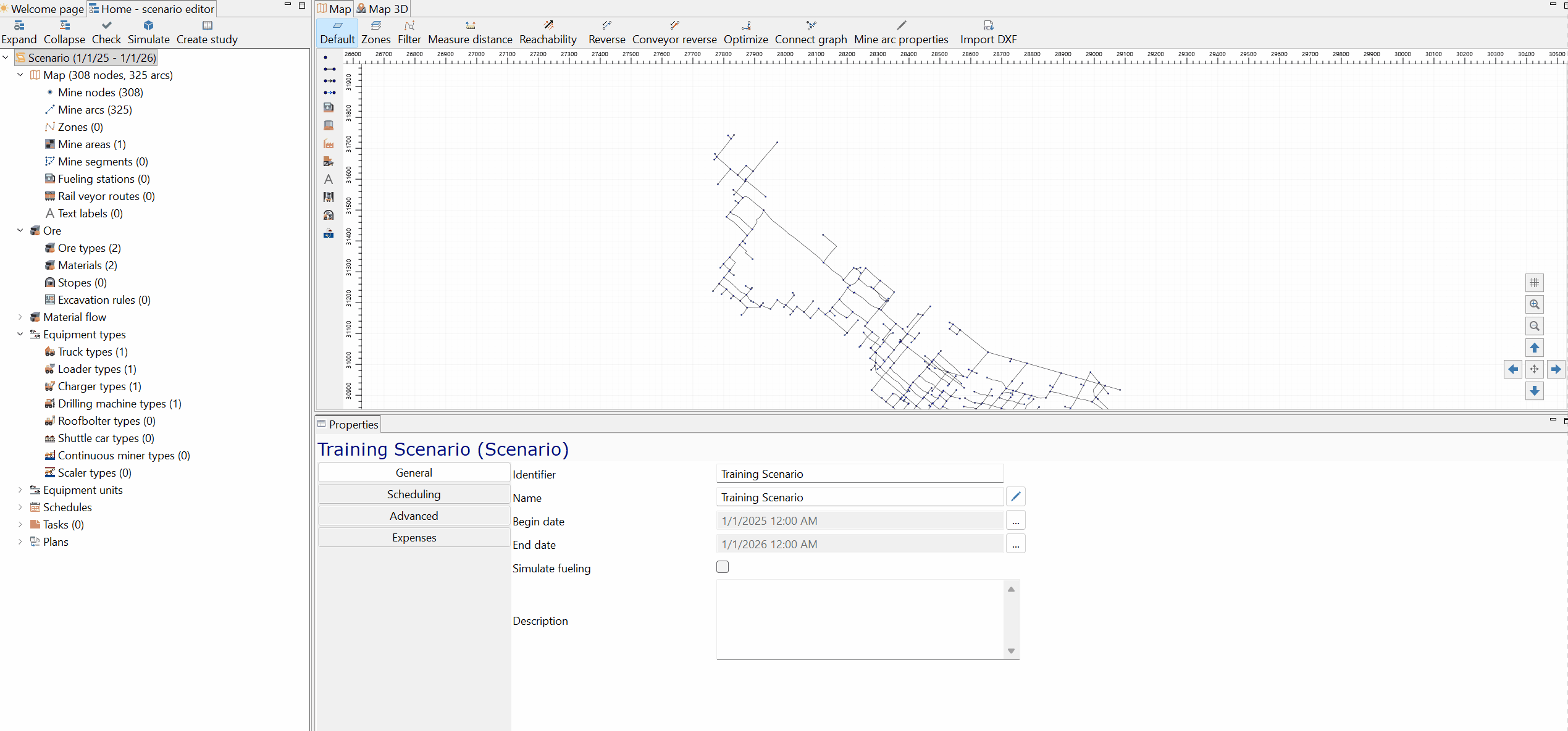Select the two-node arc drawing tool
The height and width of the screenshot is (731, 1568).
(329, 69)
